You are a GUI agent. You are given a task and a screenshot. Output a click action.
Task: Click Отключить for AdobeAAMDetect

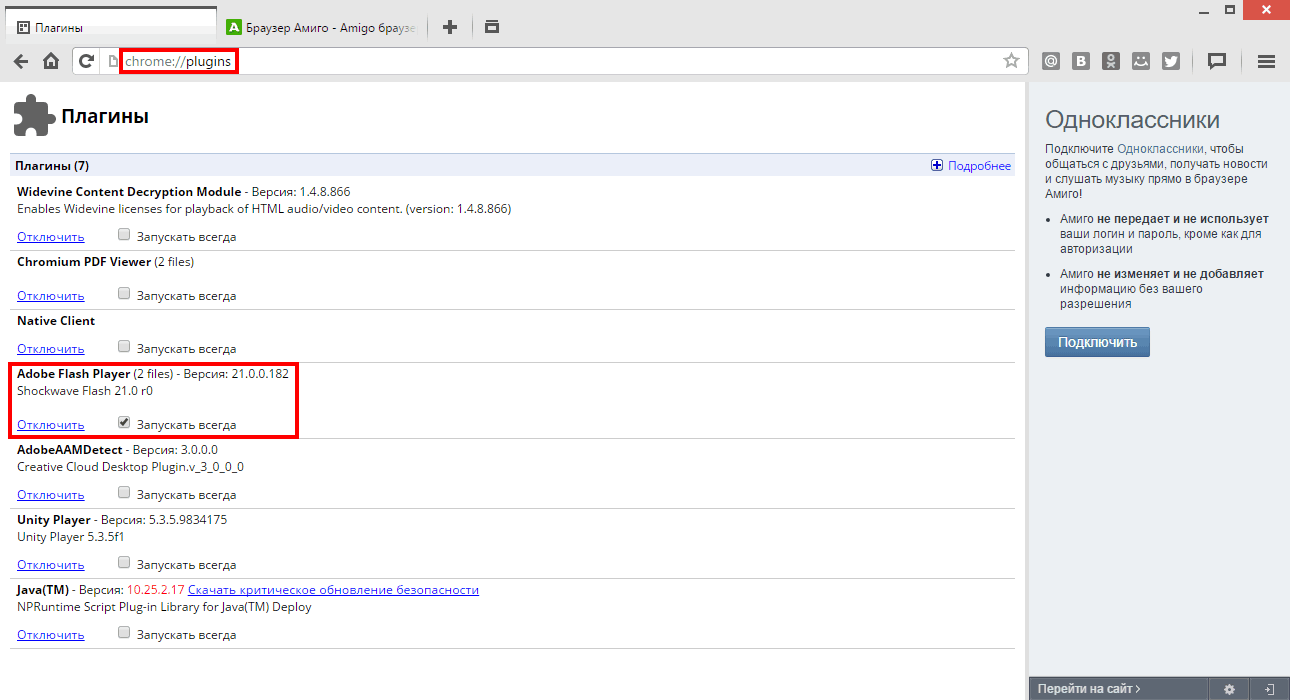(x=51, y=495)
